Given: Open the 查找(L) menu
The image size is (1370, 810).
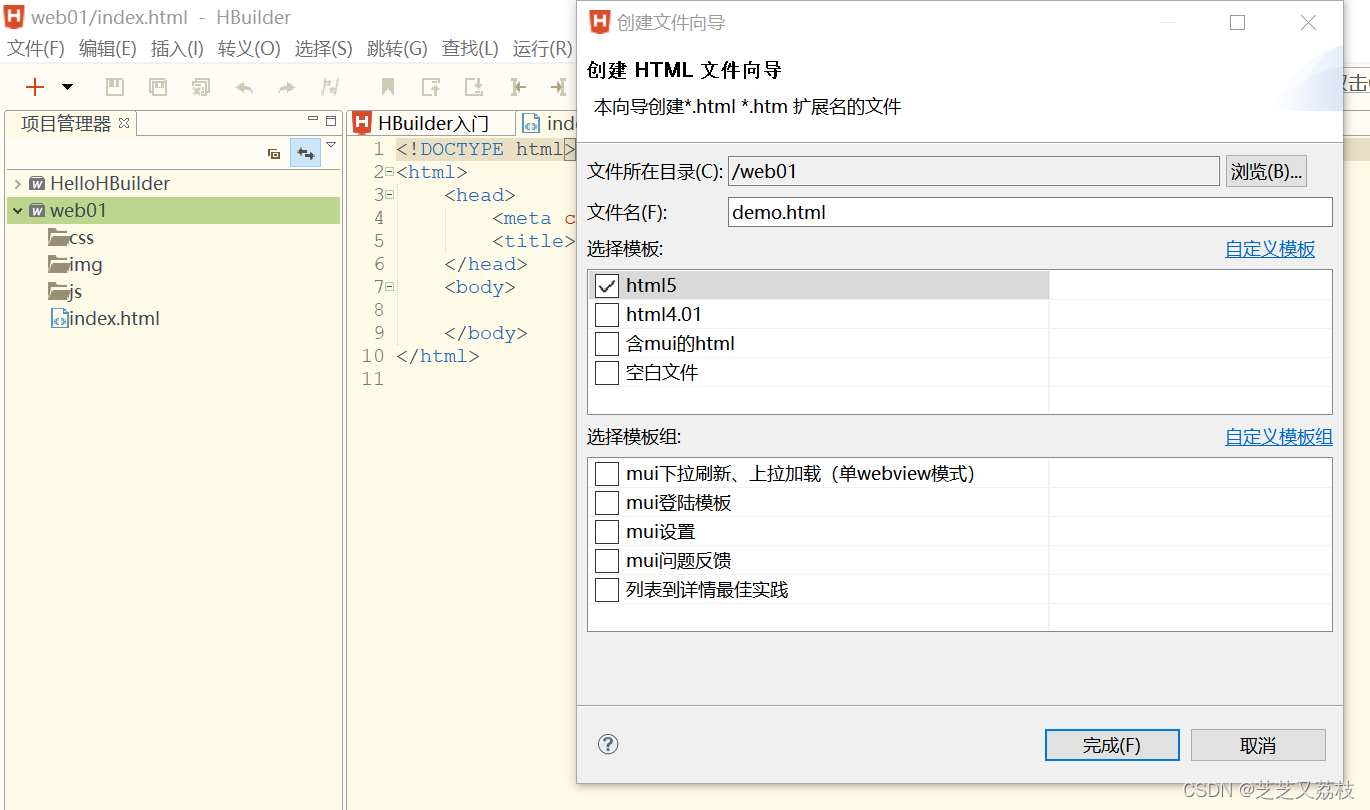Looking at the screenshot, I should click(x=470, y=49).
